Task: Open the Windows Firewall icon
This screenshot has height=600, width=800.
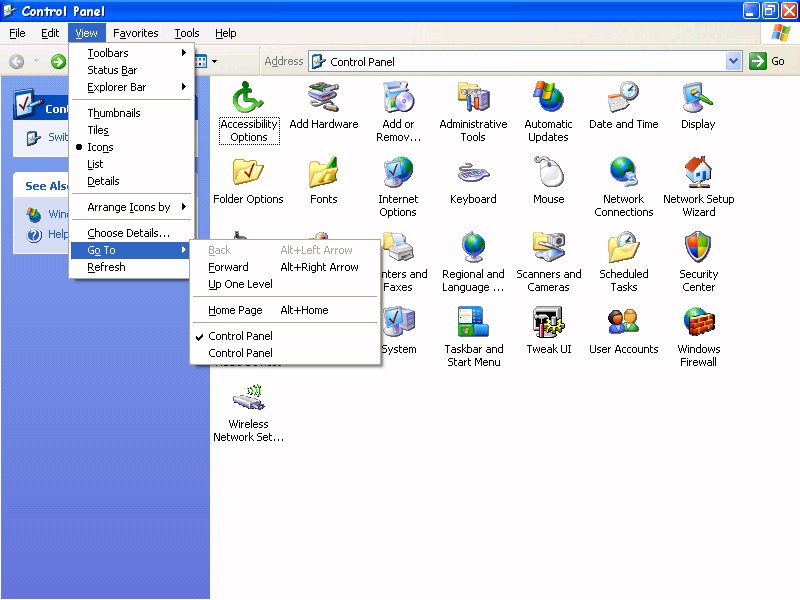Action: coord(698,322)
